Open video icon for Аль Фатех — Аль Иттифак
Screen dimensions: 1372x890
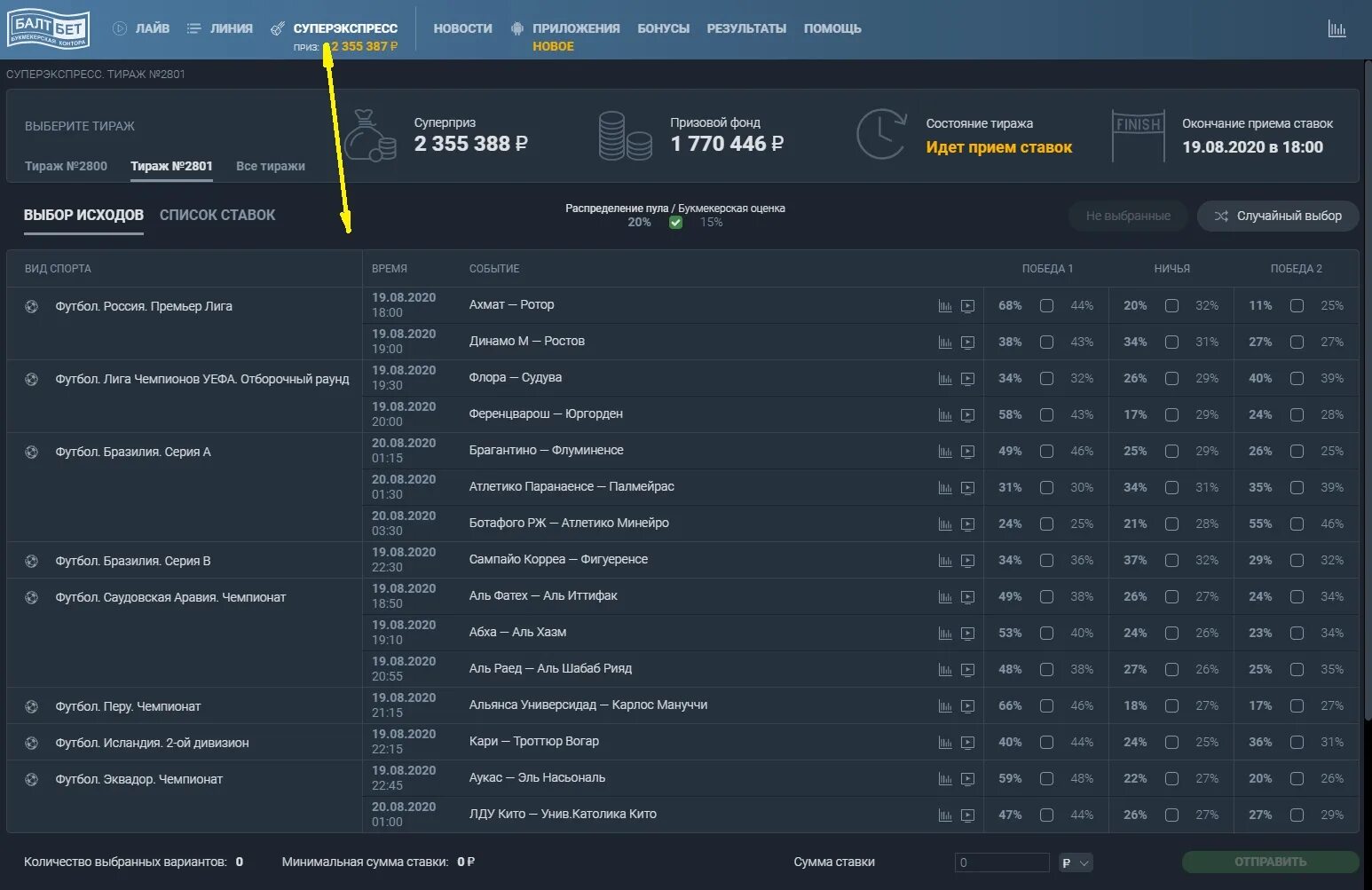click(x=967, y=597)
